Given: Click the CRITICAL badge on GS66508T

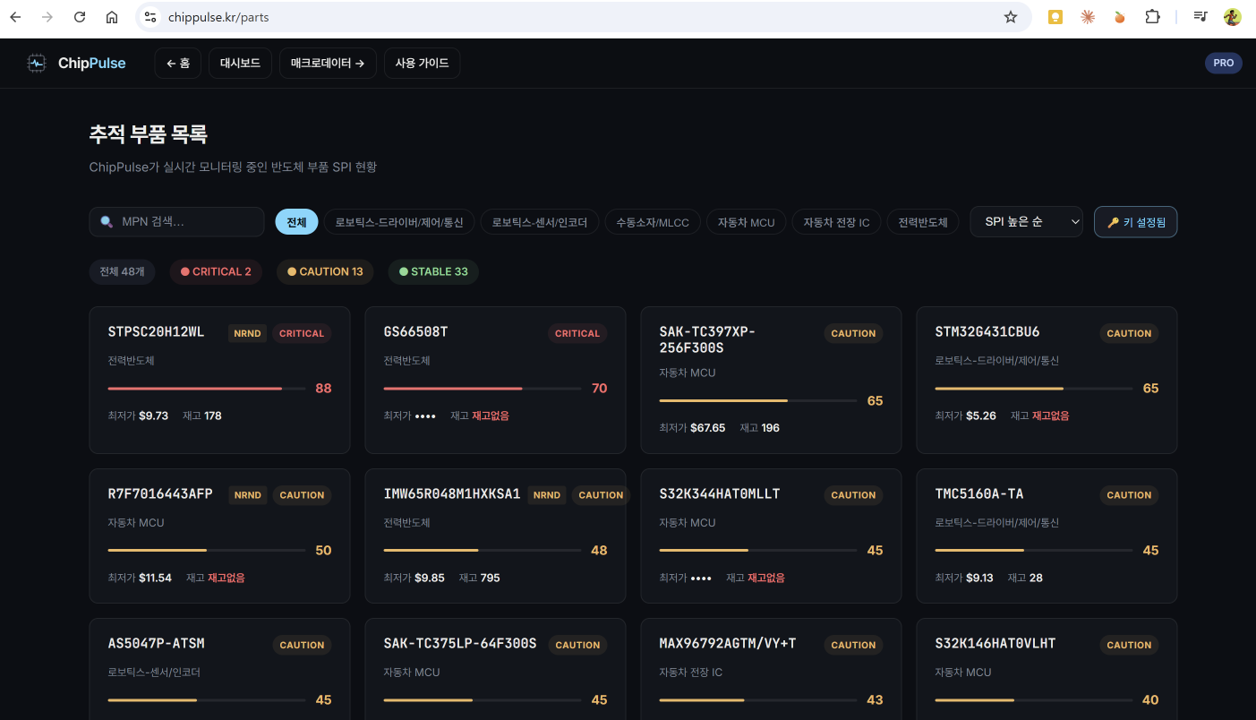Looking at the screenshot, I should pyautogui.click(x=577, y=333).
